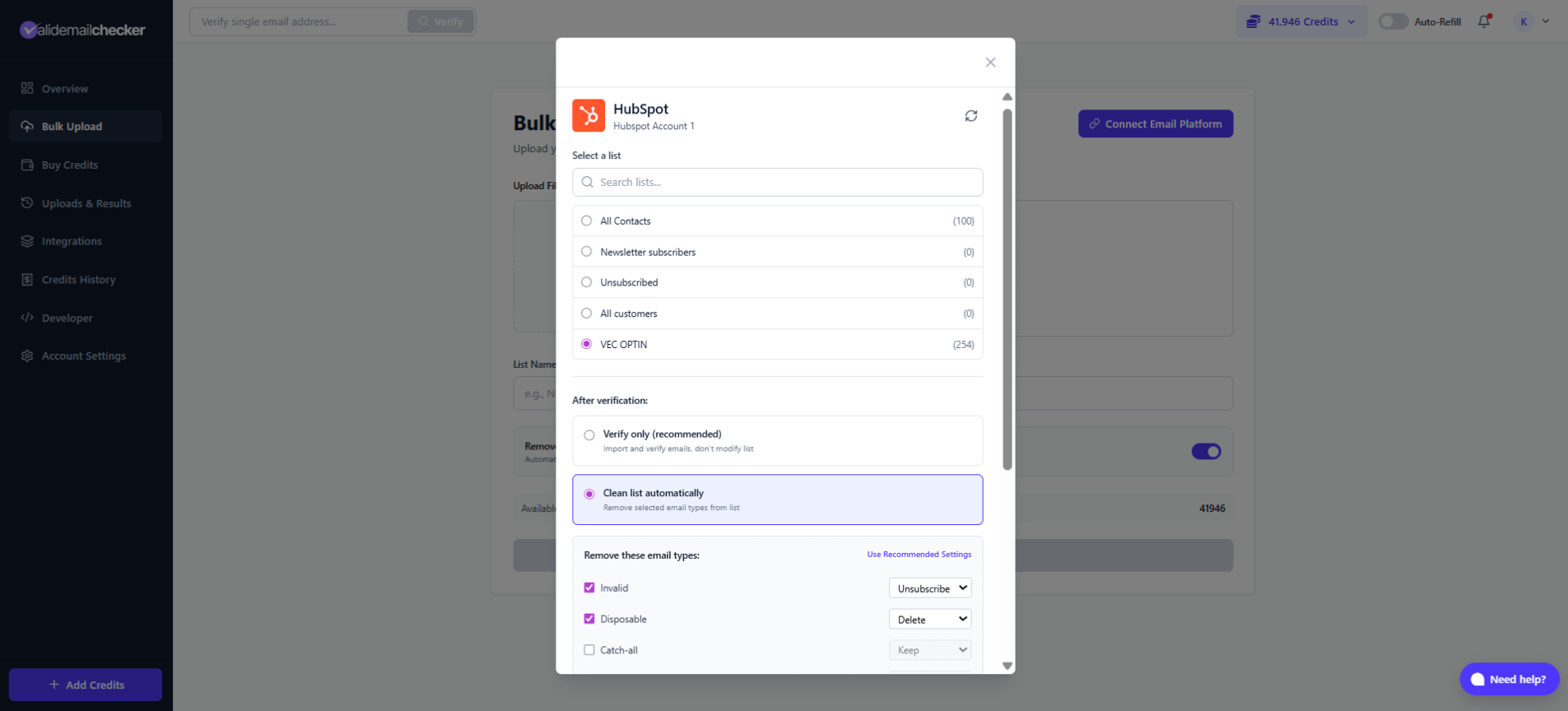
Task: Click the (100) contact count
Action: pos(963,221)
